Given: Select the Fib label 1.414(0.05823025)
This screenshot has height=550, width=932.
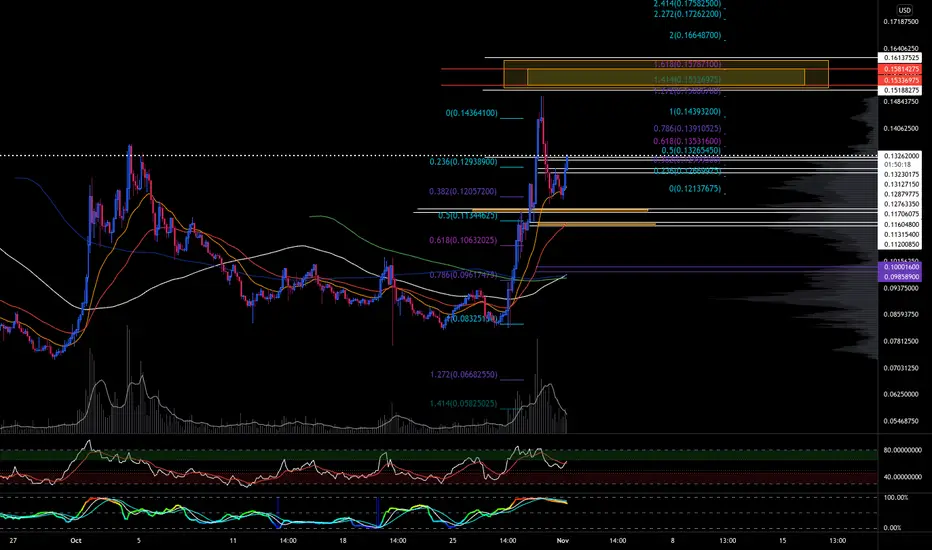Looking at the screenshot, I should [x=464, y=403].
